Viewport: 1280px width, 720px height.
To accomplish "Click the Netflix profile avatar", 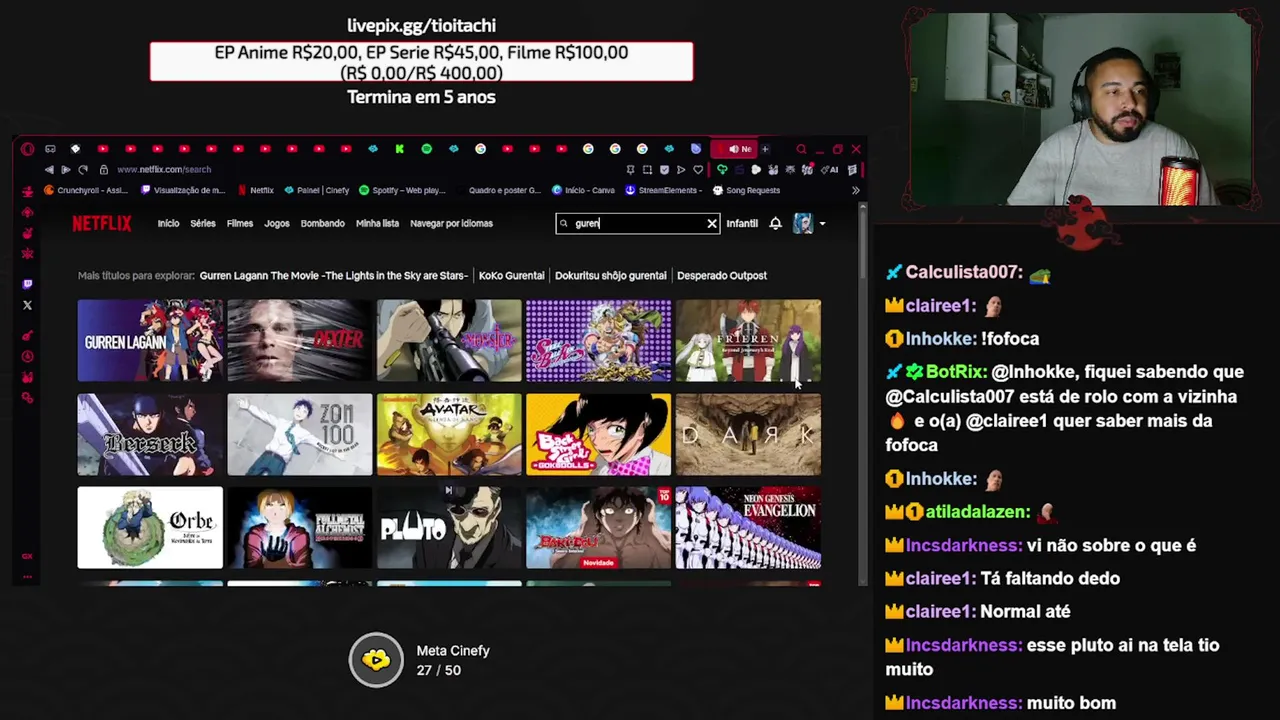I will point(803,223).
